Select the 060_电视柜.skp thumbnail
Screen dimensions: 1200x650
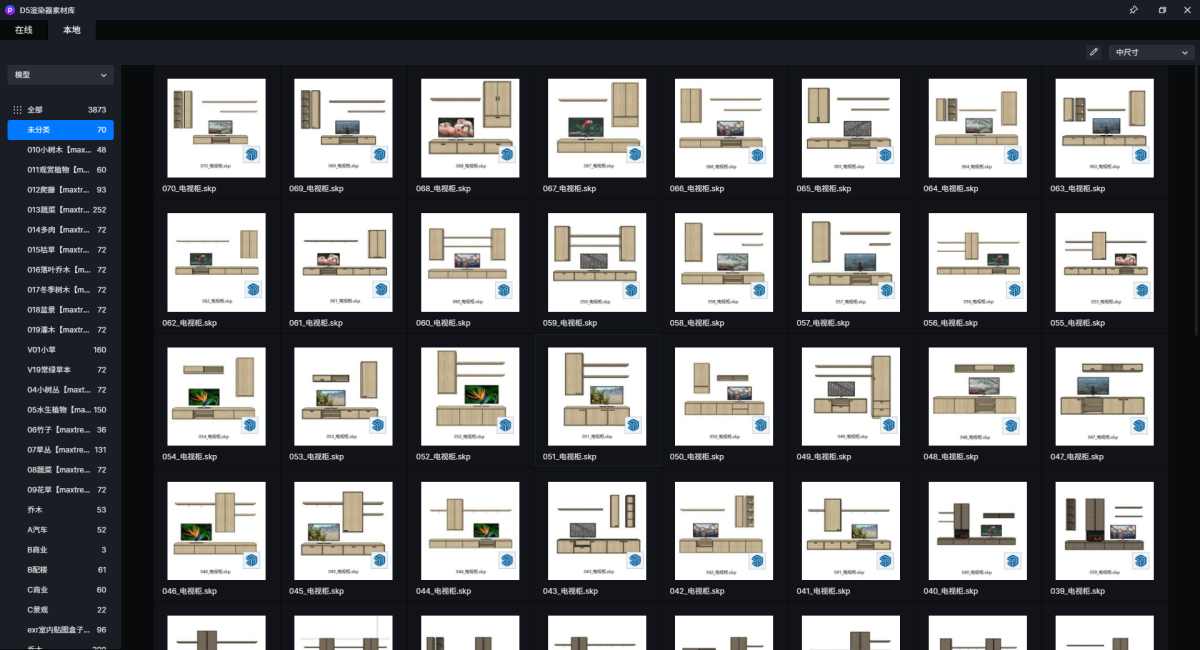[x=470, y=262]
